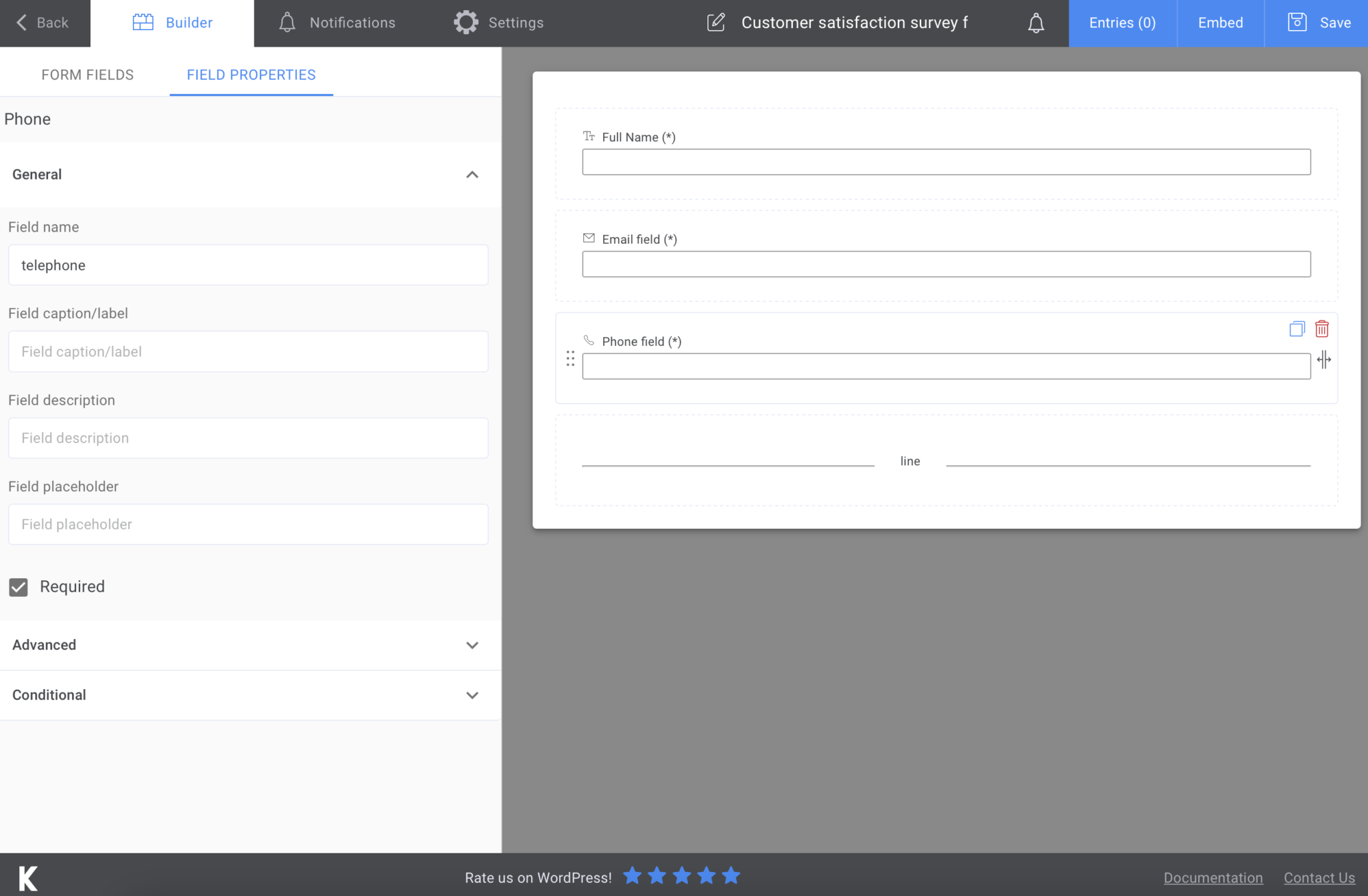The image size is (1368, 896).
Task: Expand the Advanced section
Action: (x=472, y=645)
